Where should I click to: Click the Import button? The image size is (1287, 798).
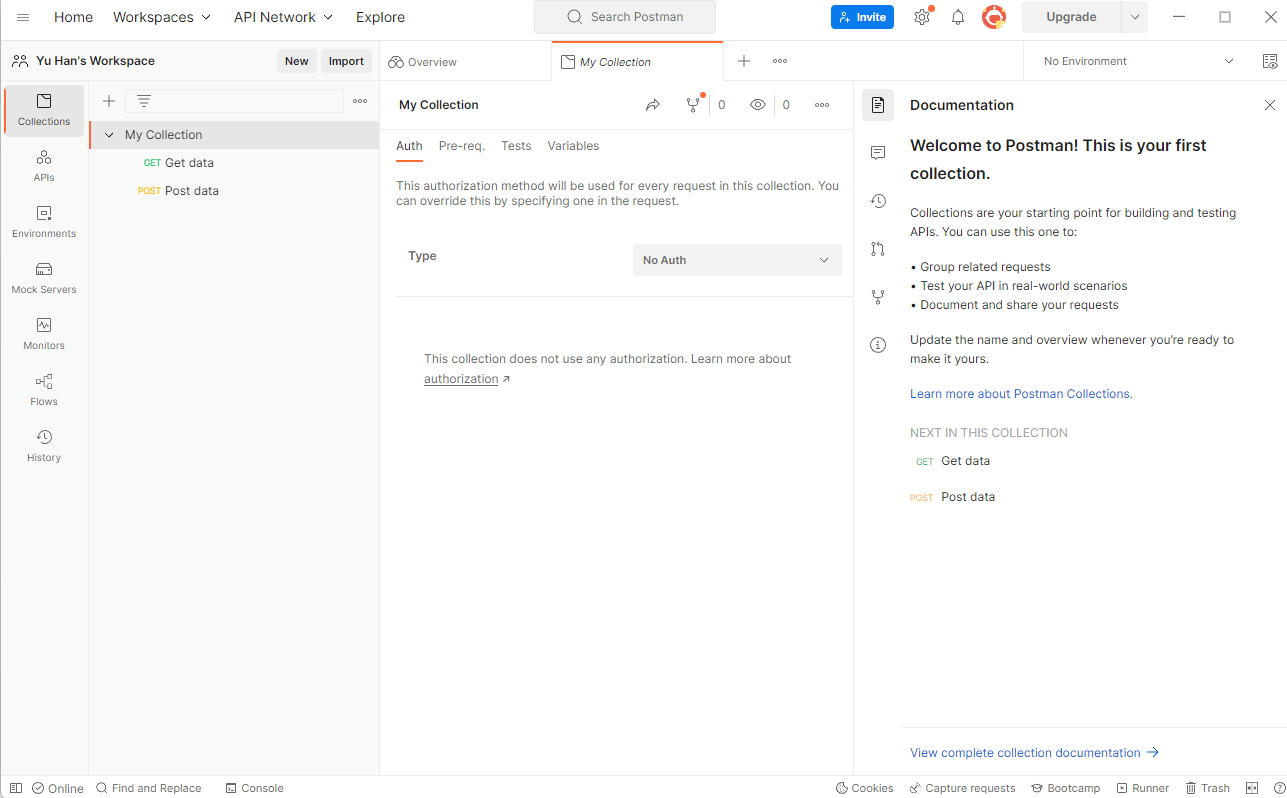pyautogui.click(x=346, y=61)
